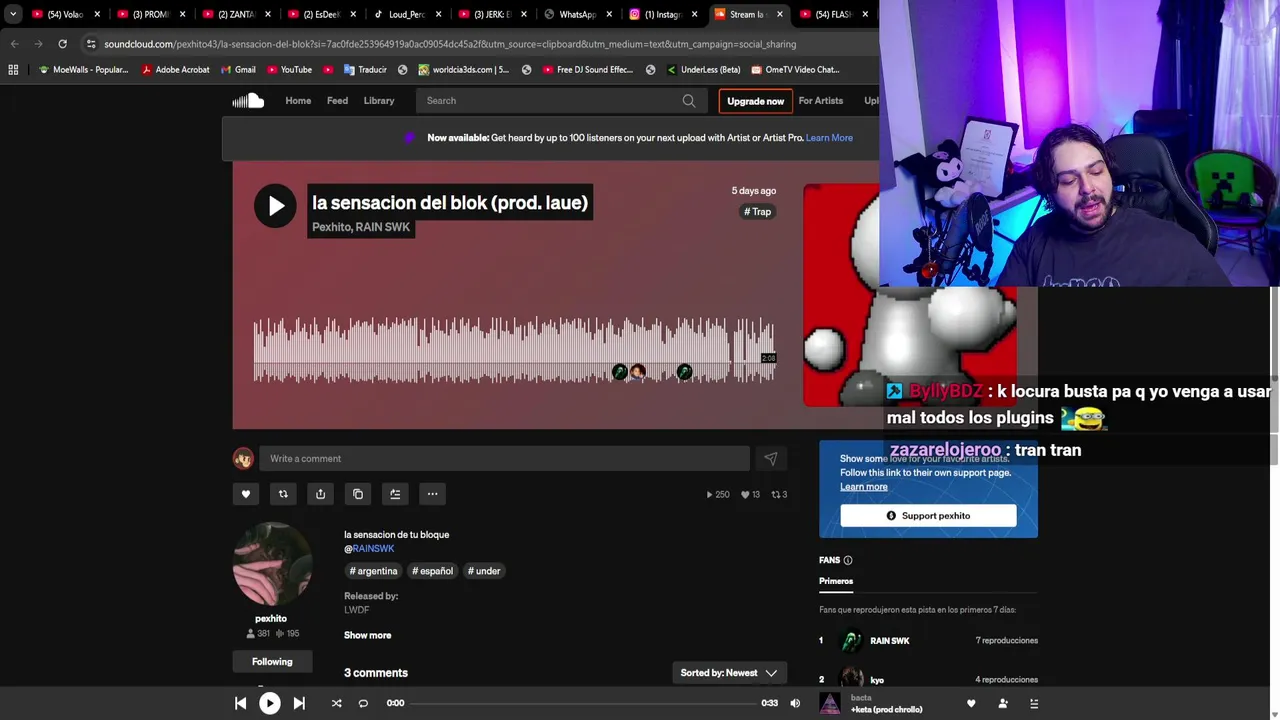
Task: Send the comment with the paper plane icon
Action: tap(770, 459)
